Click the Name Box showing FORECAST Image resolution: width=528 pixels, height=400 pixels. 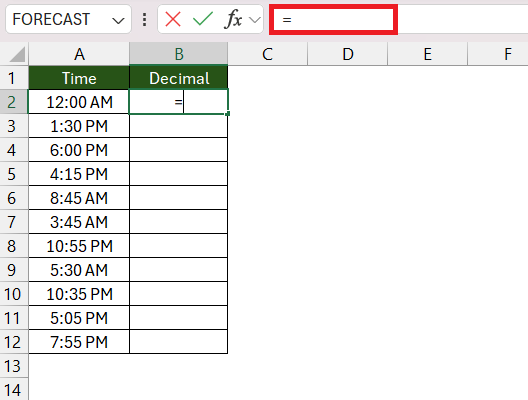68,19
